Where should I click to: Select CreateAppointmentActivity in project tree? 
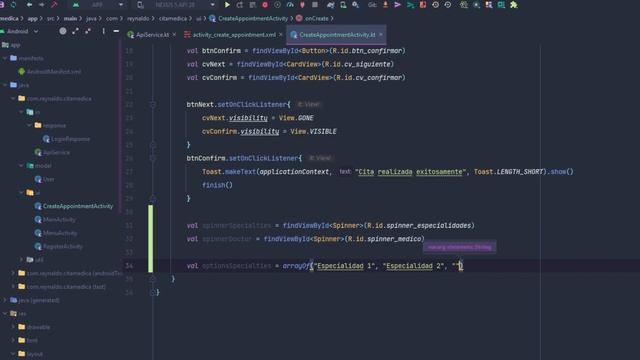point(74,206)
